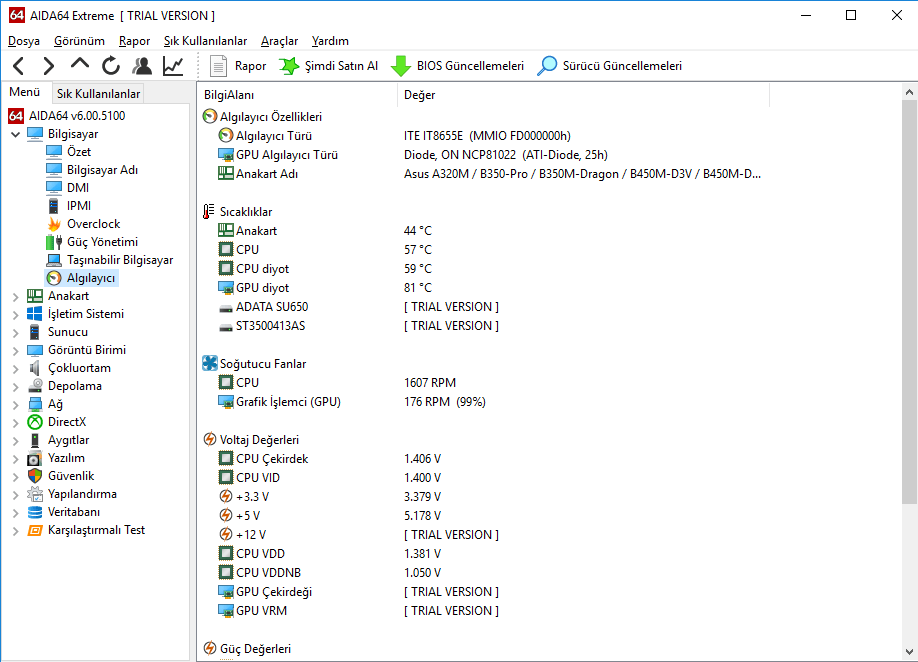Expand the DirectX node
This screenshot has height=662, width=918.
tap(15, 423)
